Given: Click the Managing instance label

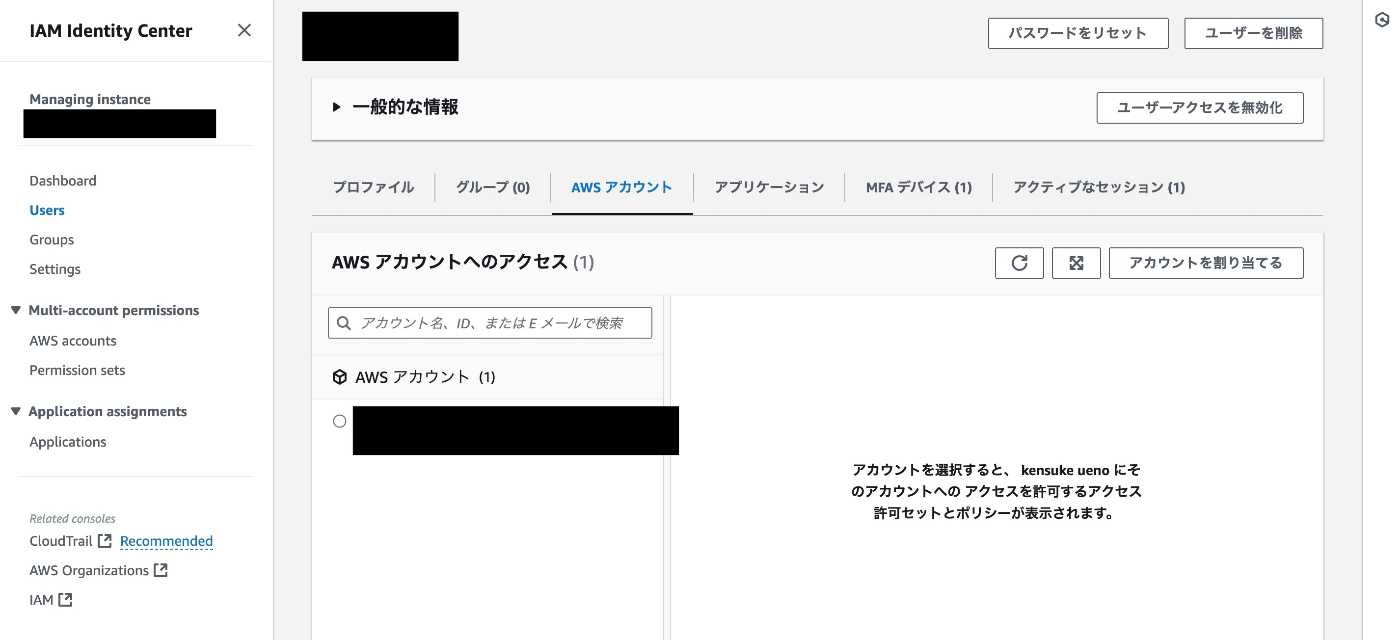Looking at the screenshot, I should [90, 99].
